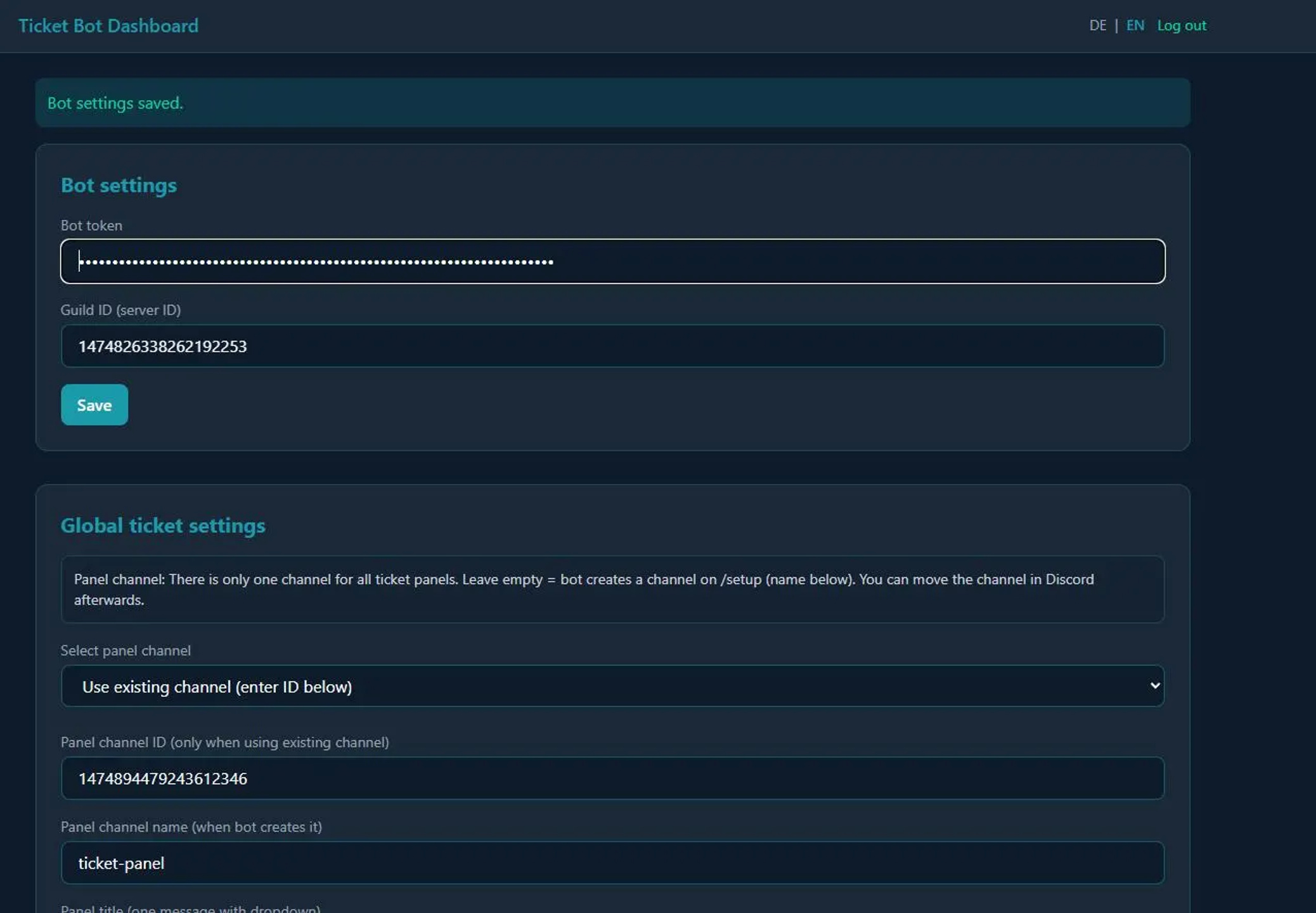Save the bot settings
Viewport: 1316px width, 913px height.
pos(94,405)
